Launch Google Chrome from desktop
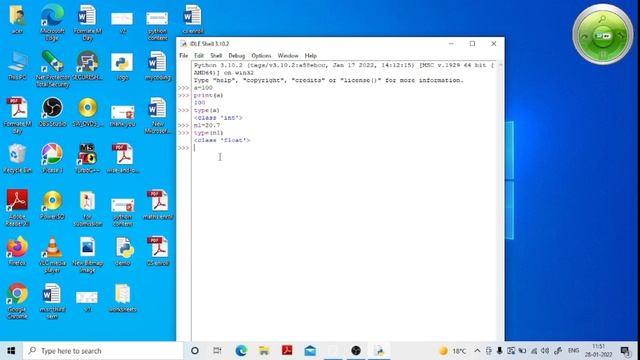Screen dimensions: 640x360 point(17,301)
